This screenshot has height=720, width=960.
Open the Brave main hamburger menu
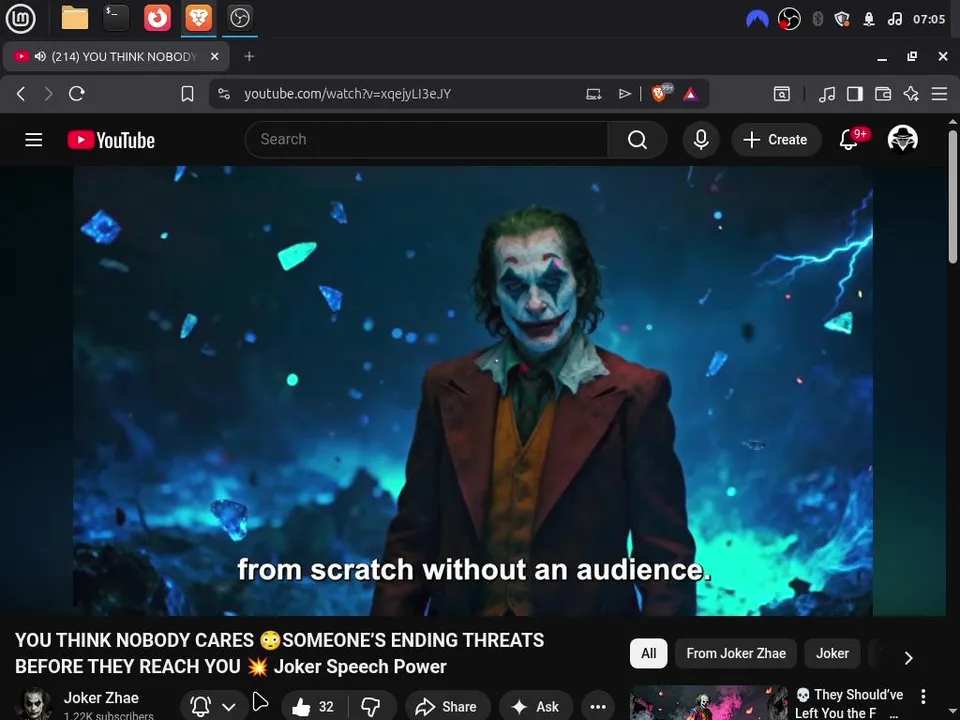pos(939,94)
